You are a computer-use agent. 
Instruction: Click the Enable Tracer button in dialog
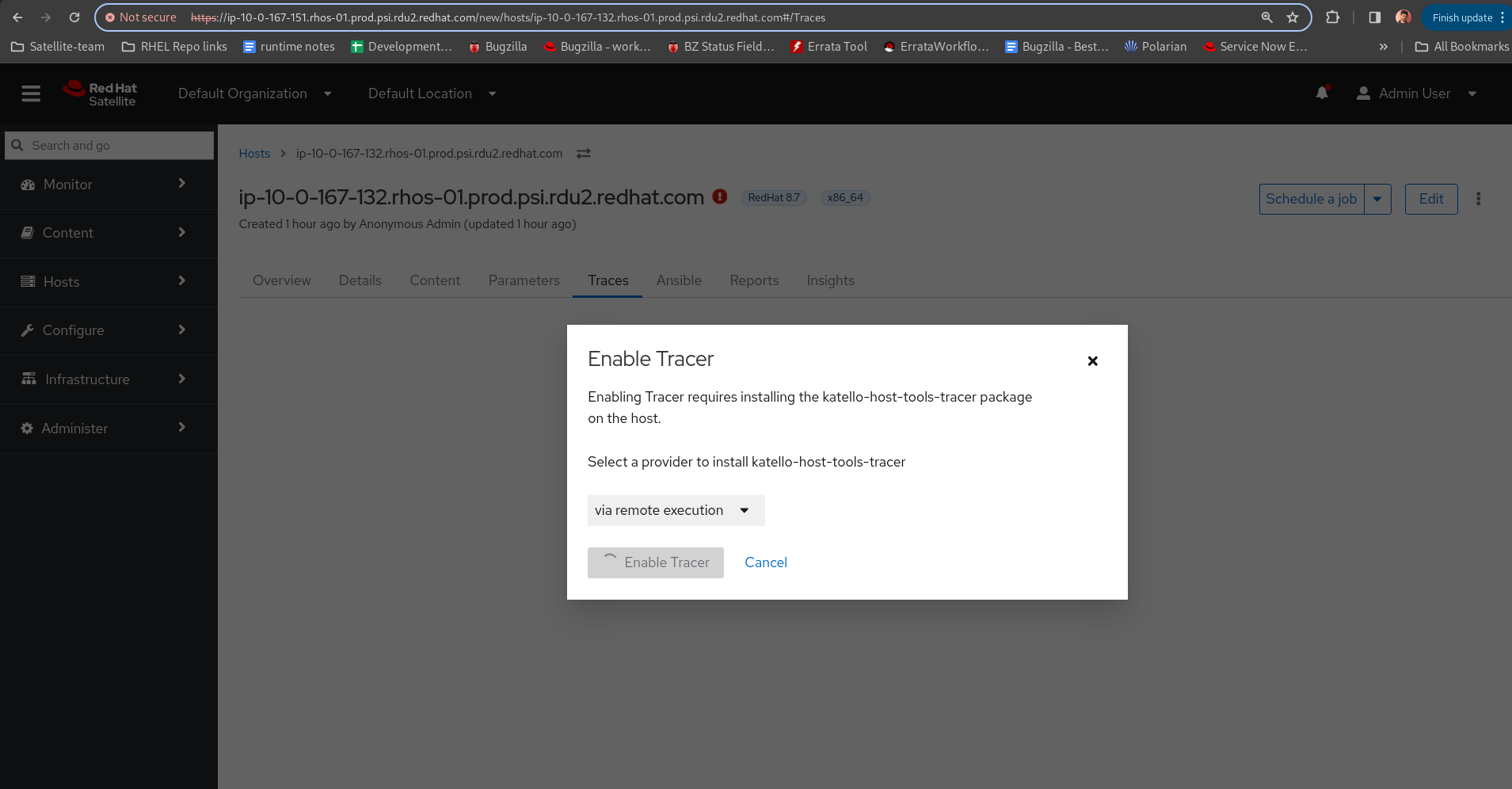[656, 562]
